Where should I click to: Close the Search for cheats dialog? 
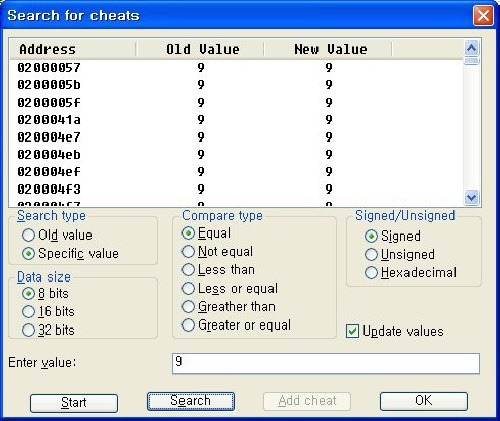483,16
